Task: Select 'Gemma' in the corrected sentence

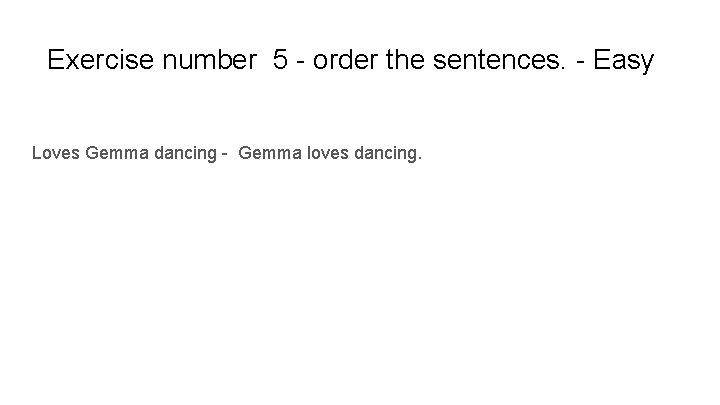Action: click(270, 152)
